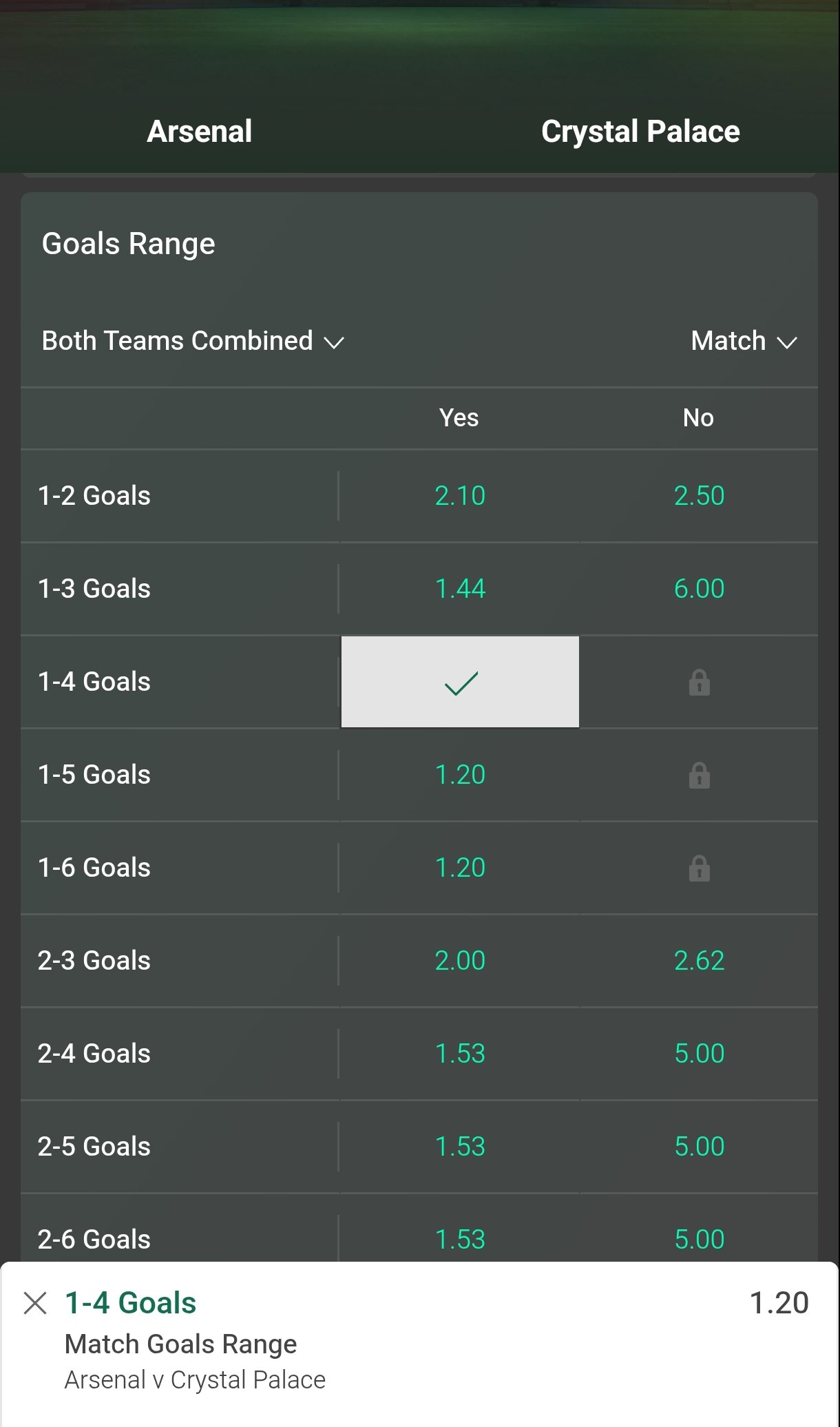This screenshot has height=1427, width=840.
Task: Choose 1-5 Goals Yes at 1.20
Action: (x=460, y=775)
